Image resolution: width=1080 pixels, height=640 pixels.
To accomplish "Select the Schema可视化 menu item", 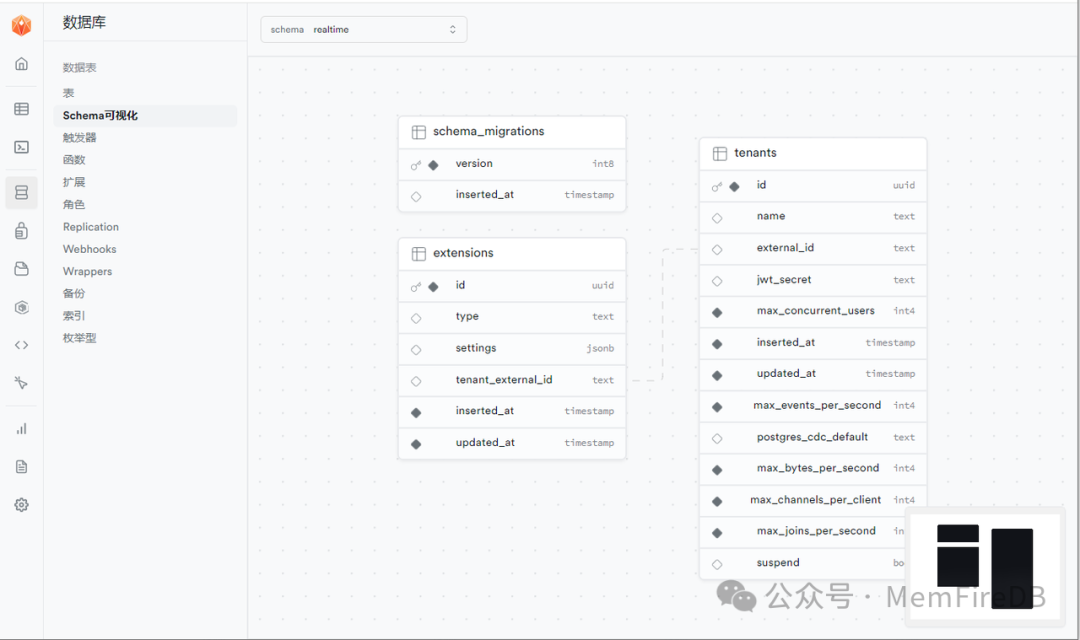I will [100, 116].
